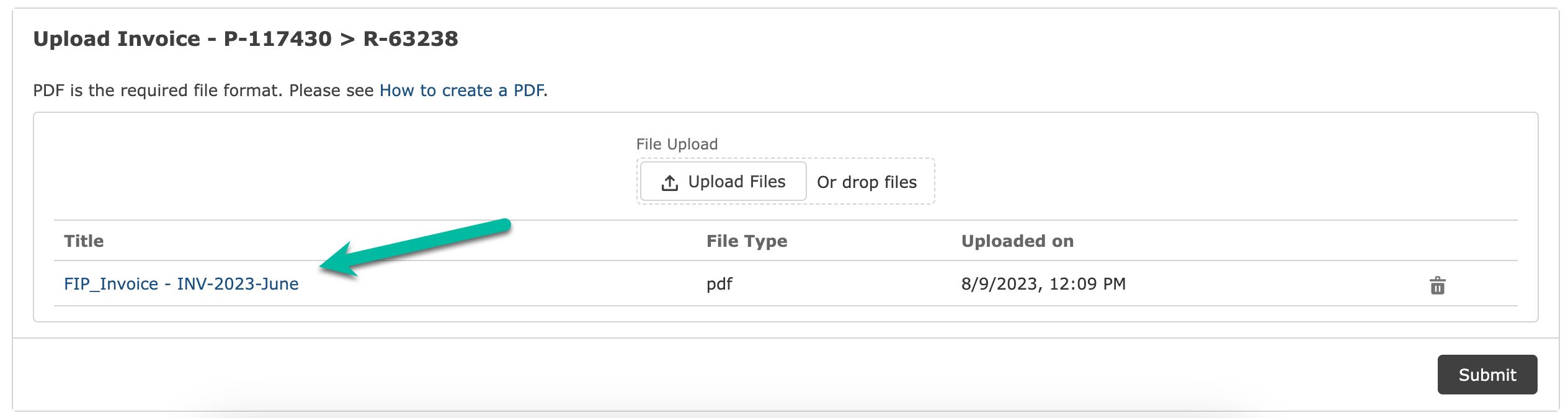Click the P-117430 identifier in the heading
This screenshot has height=418, width=1568.
277,39
